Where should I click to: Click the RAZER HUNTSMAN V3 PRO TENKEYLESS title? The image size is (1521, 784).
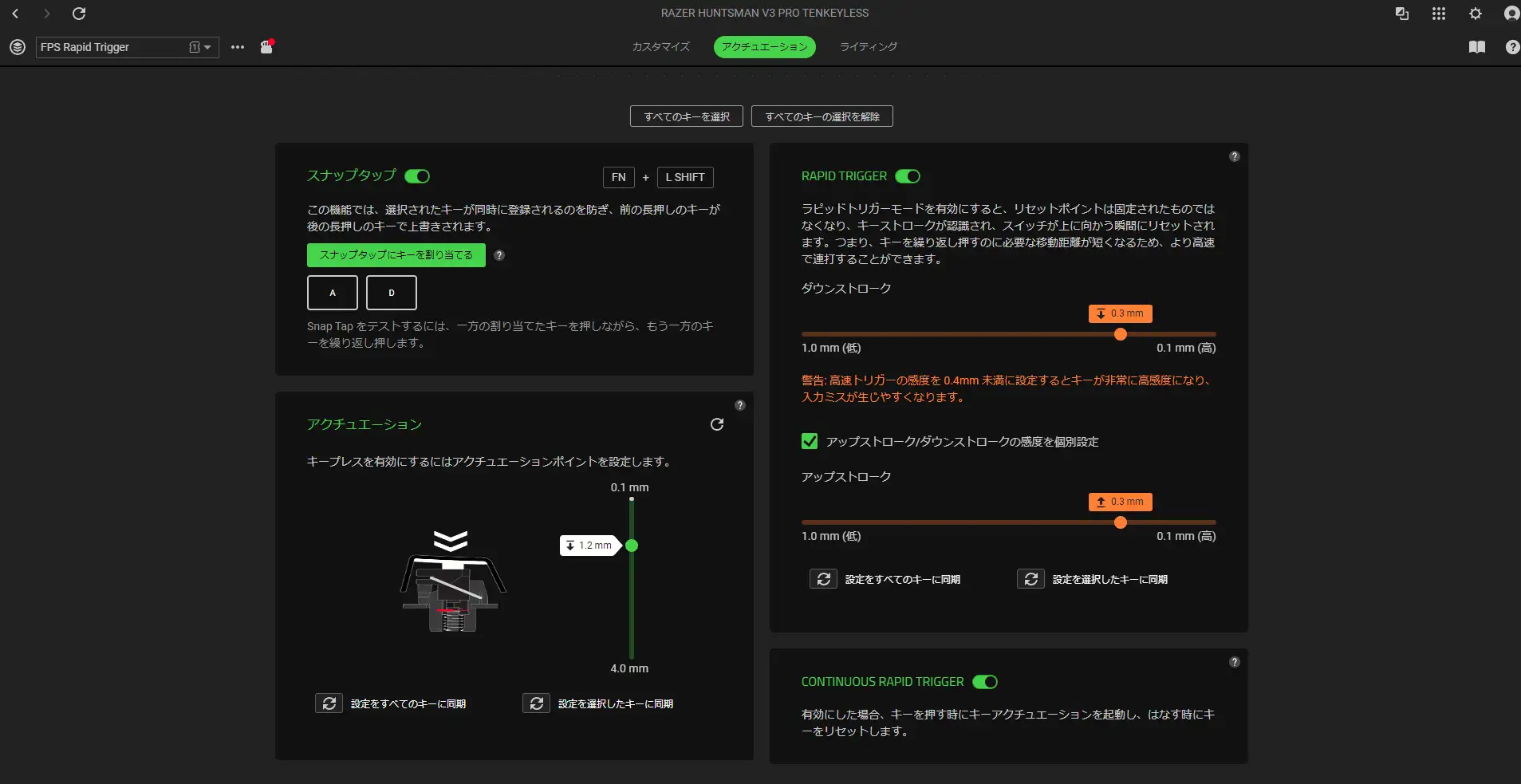pyautogui.click(x=765, y=13)
